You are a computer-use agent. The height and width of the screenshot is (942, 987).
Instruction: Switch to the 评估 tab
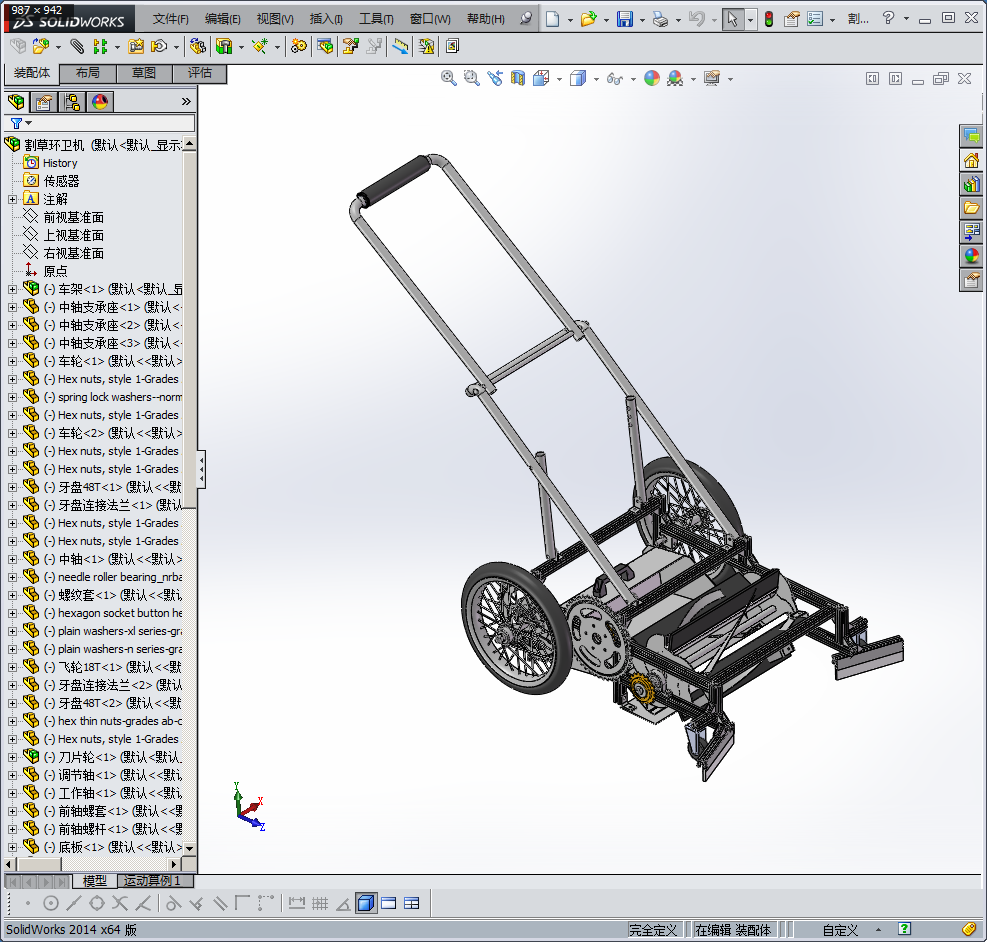point(200,73)
